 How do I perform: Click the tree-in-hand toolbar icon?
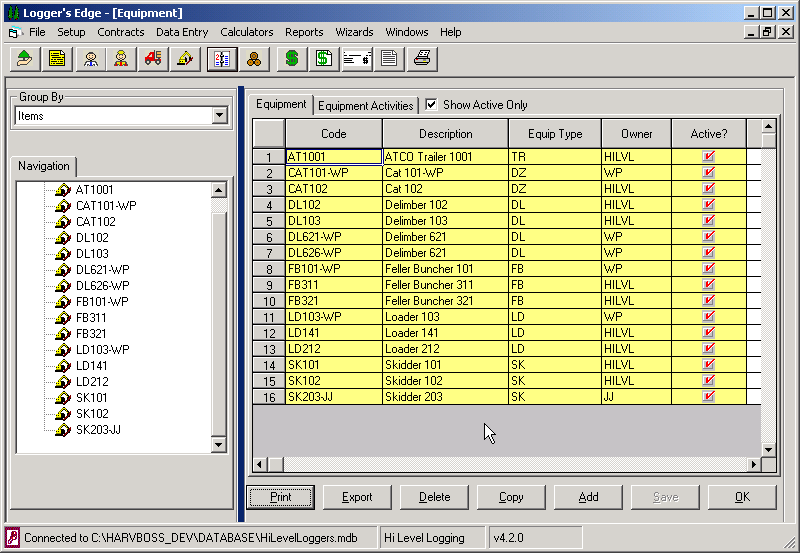point(25,59)
